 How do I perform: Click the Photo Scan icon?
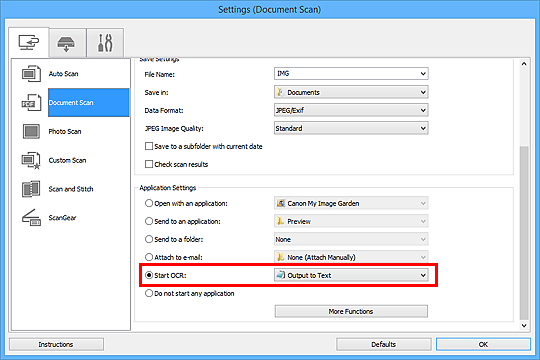(31, 131)
